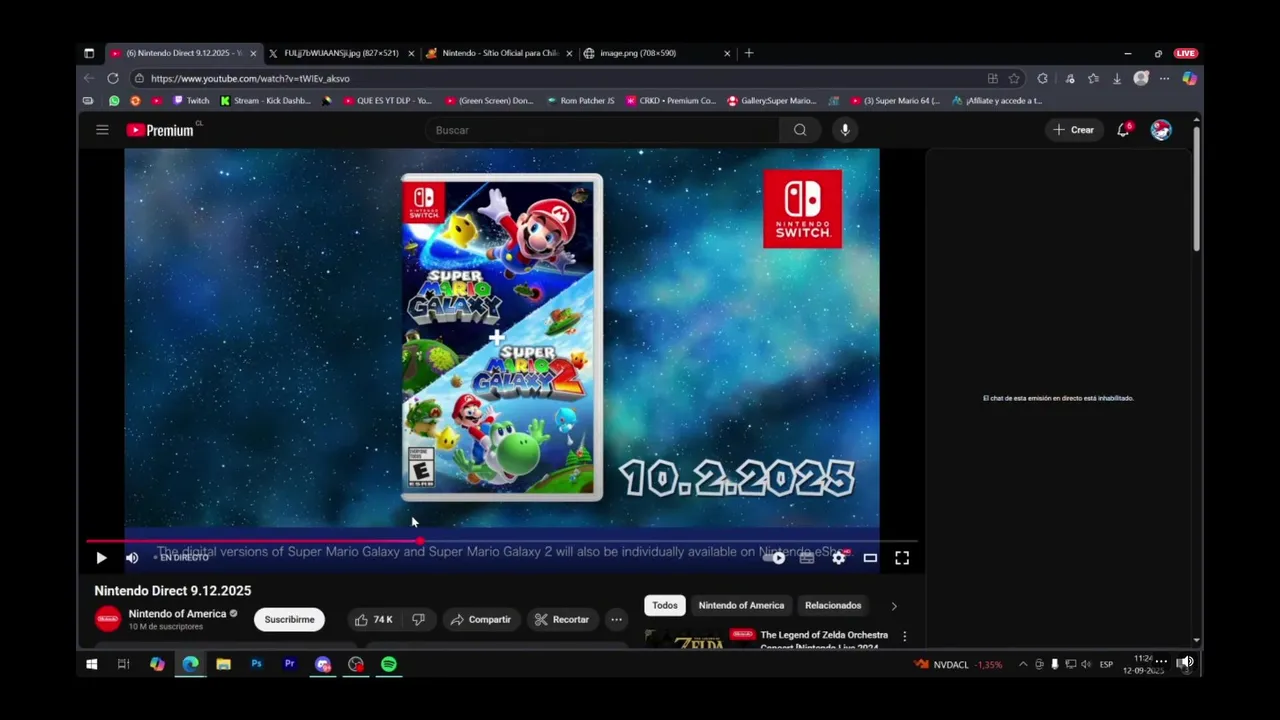
Task: Focus the Buscar search field
Action: point(602,130)
